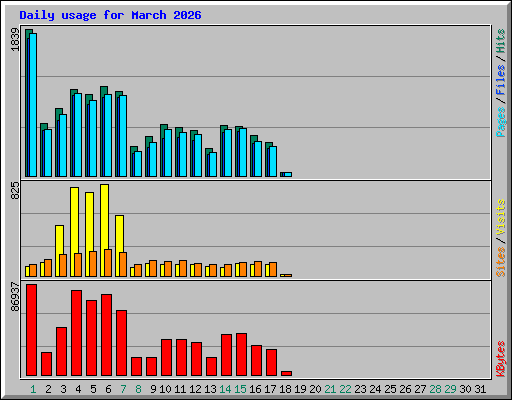
Task: Click the 'Files' legend label
Action: pyautogui.click(x=501, y=80)
